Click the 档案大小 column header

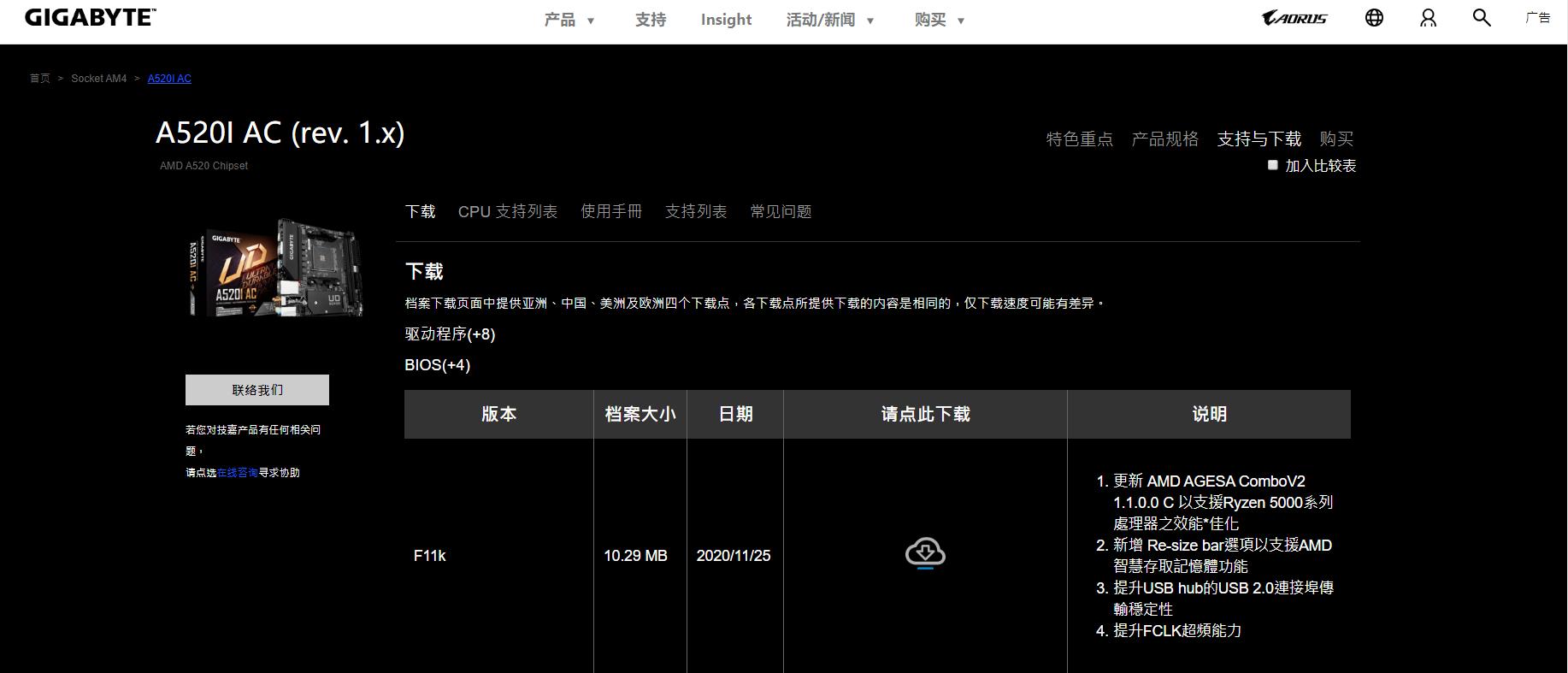tap(640, 415)
